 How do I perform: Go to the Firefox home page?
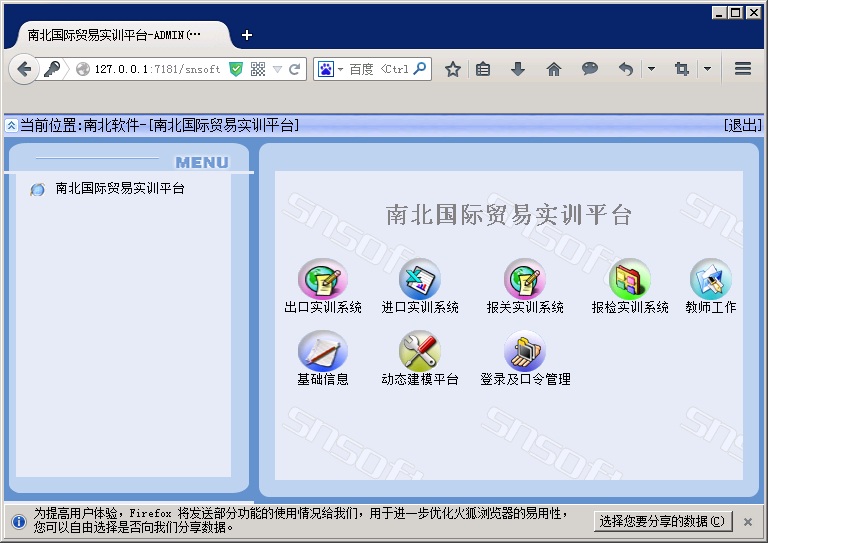click(554, 69)
